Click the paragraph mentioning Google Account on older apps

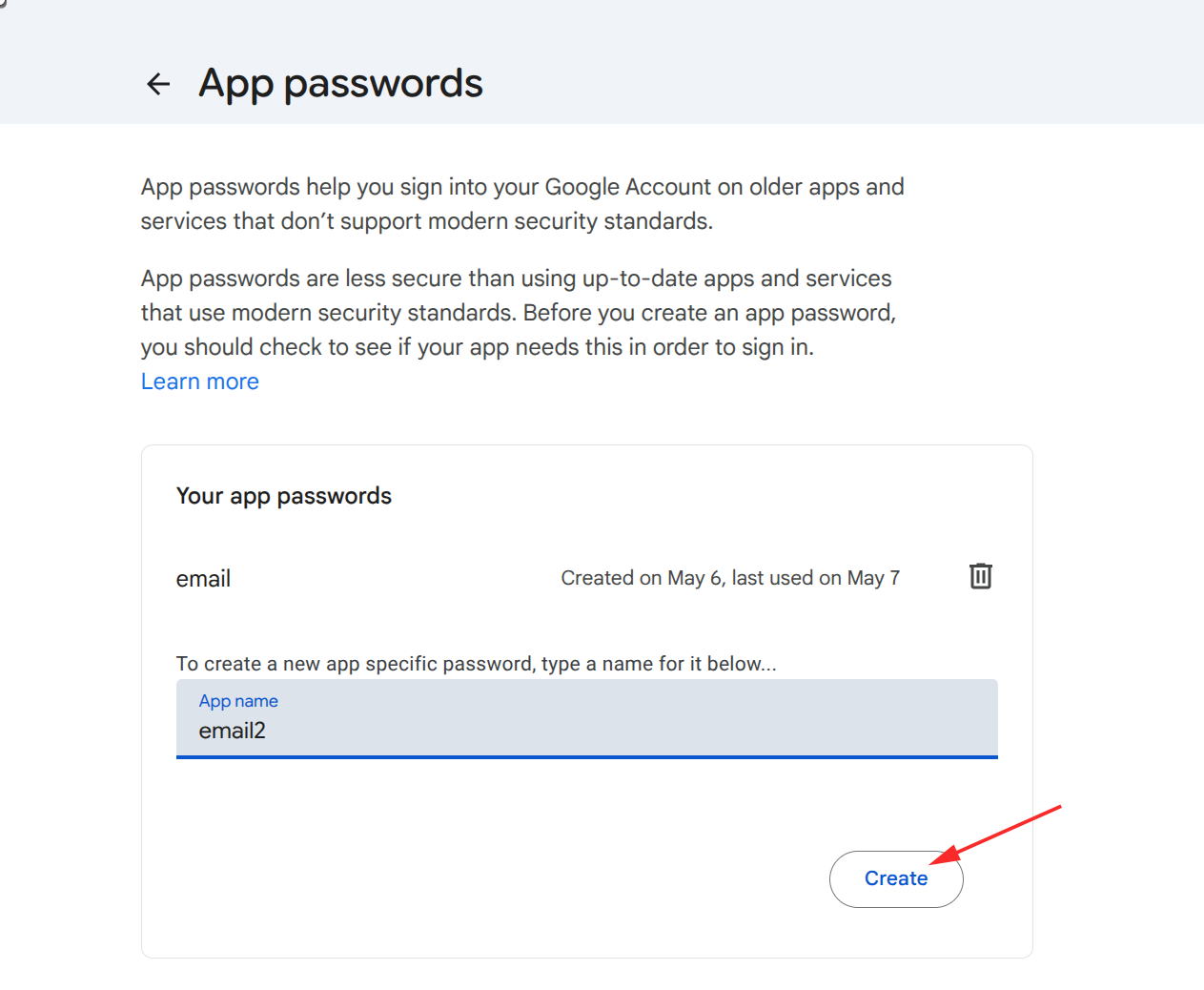522,204
